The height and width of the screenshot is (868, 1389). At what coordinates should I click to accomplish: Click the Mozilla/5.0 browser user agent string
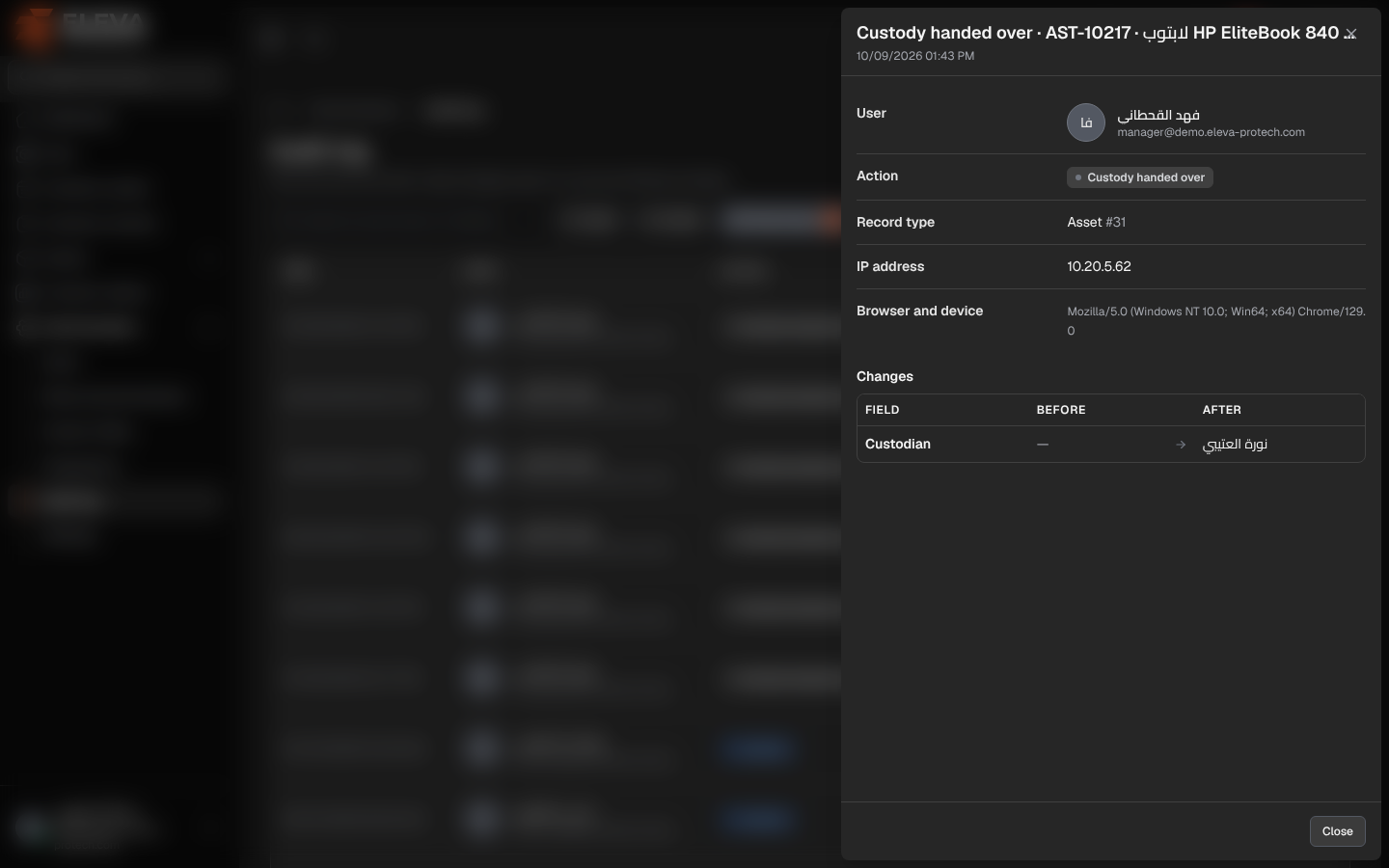(x=1215, y=321)
